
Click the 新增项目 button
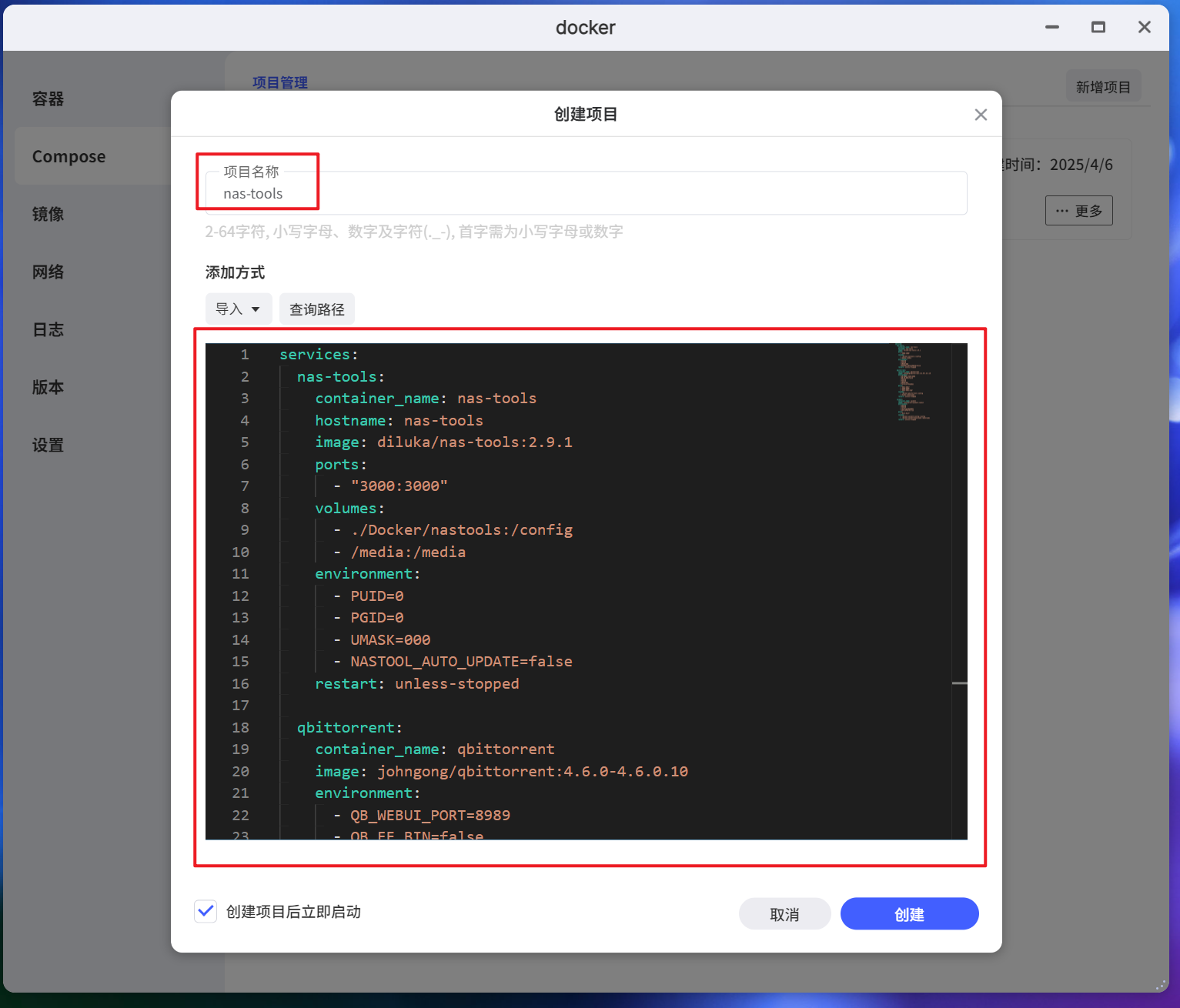pos(1103,87)
